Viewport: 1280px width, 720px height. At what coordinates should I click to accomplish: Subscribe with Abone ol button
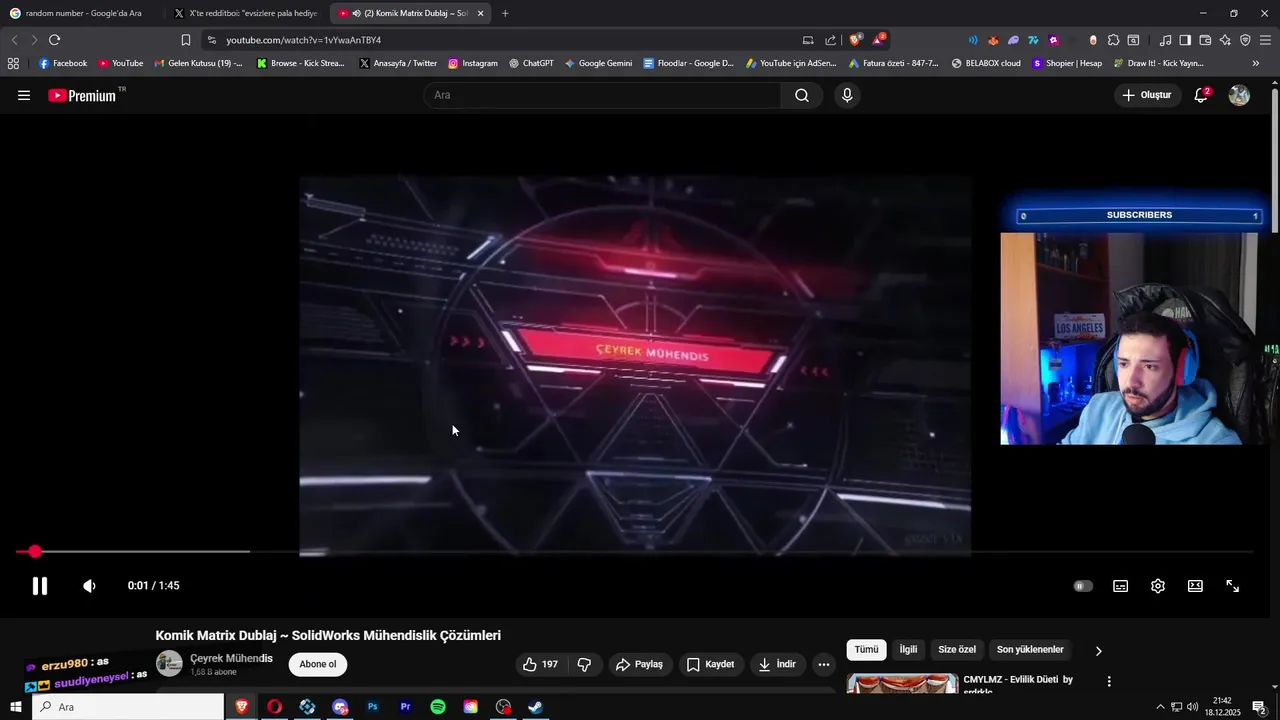click(318, 664)
